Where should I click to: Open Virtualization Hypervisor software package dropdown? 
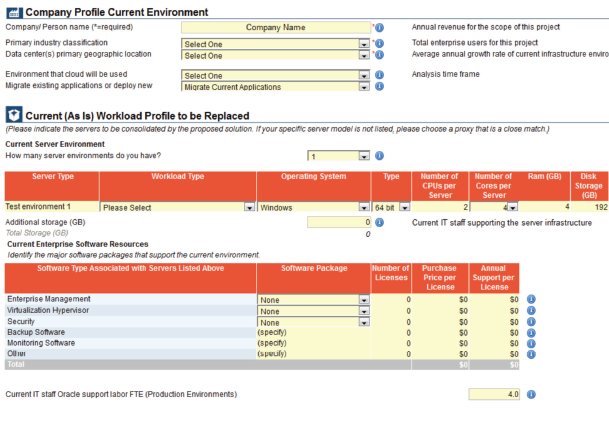pos(313,311)
